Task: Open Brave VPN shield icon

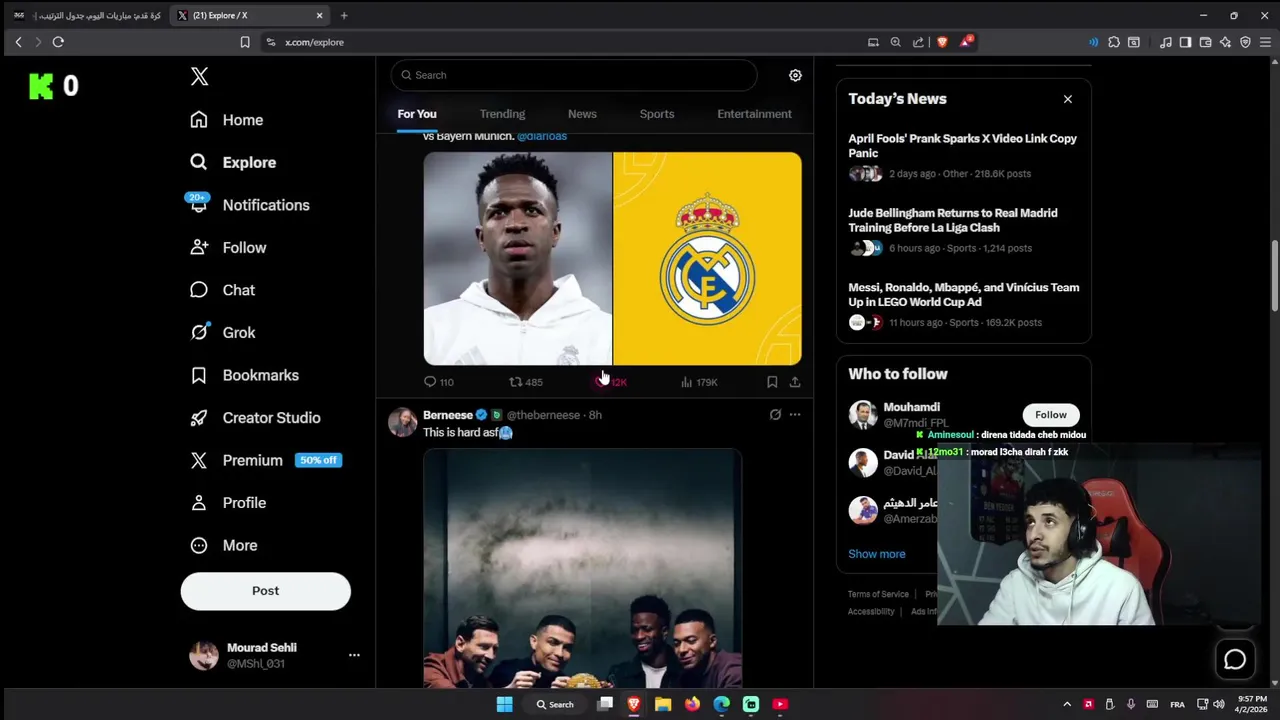Action: (x=1245, y=42)
